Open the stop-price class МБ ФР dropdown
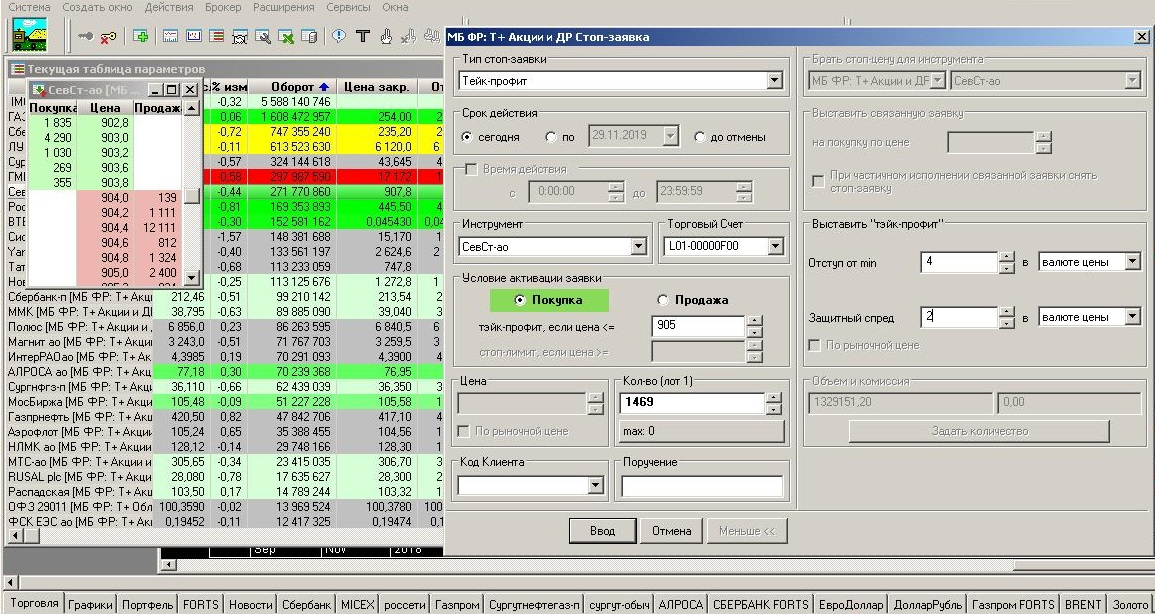1155x614 pixels. coord(937,81)
